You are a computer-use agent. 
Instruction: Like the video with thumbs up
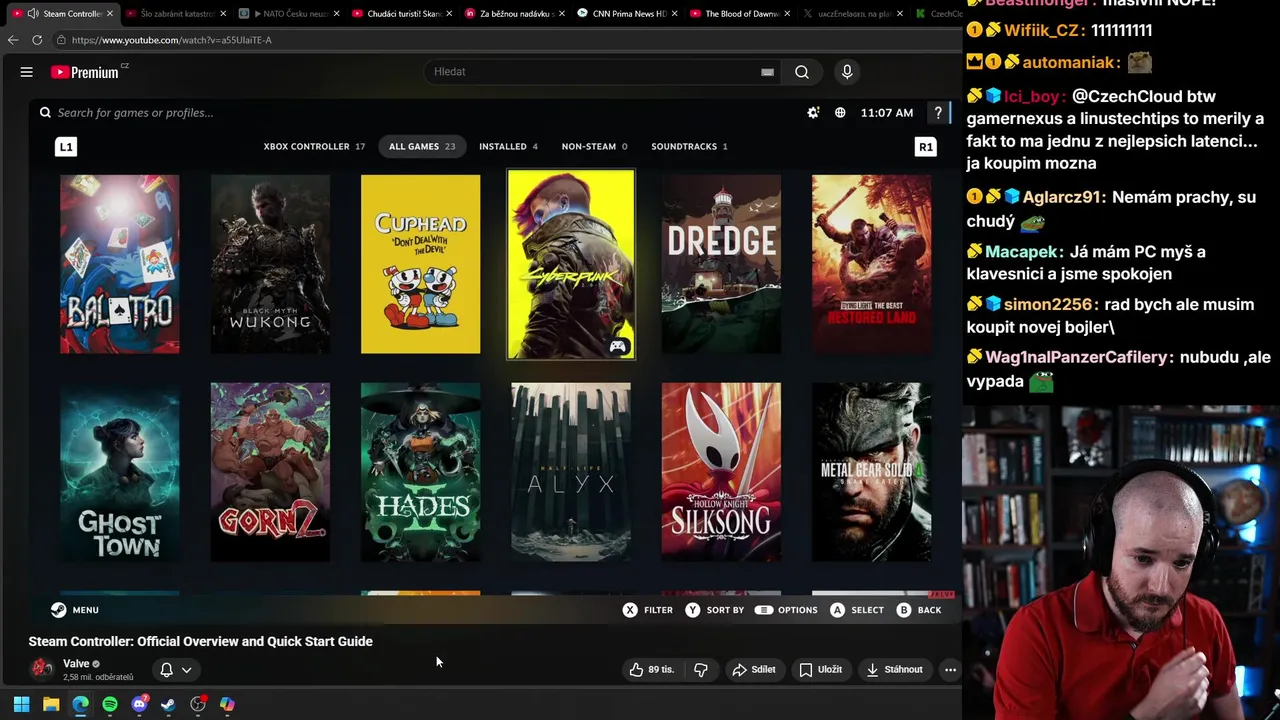click(651, 670)
